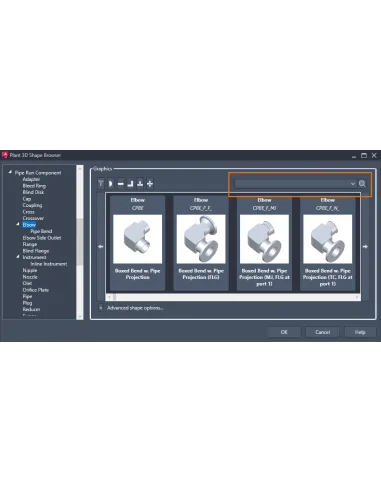Collapse the Elbow tree node triangle
381x492 pixels.
click(18, 224)
